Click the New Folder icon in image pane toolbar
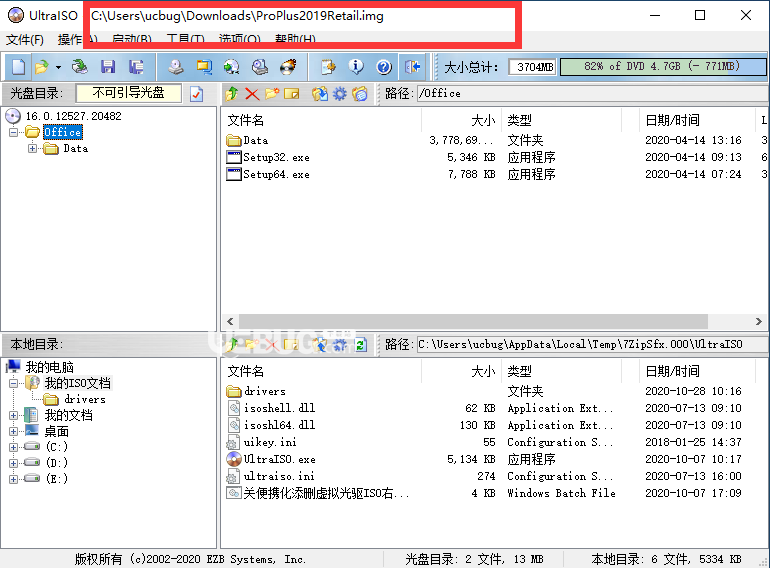 272,93
